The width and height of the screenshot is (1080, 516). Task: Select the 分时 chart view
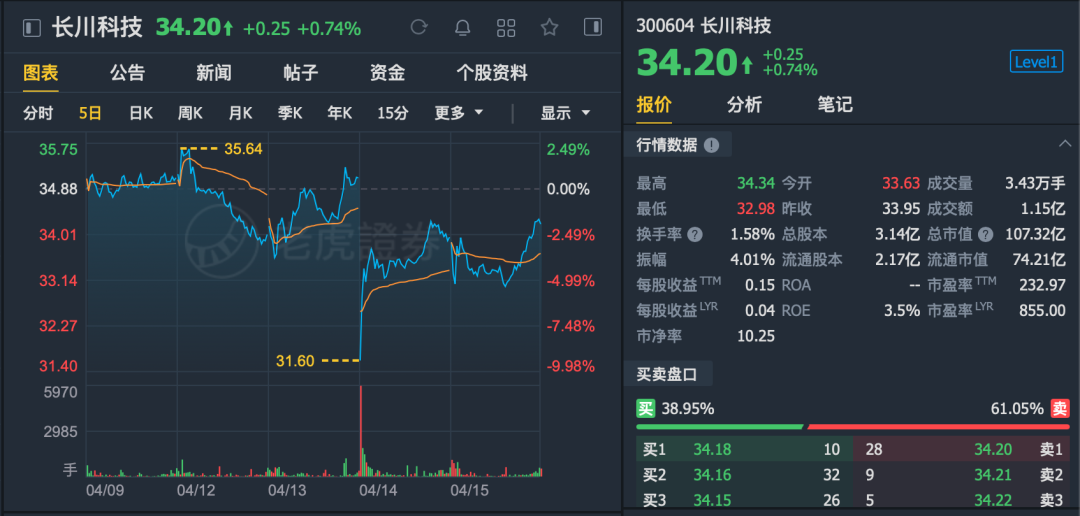[x=38, y=113]
